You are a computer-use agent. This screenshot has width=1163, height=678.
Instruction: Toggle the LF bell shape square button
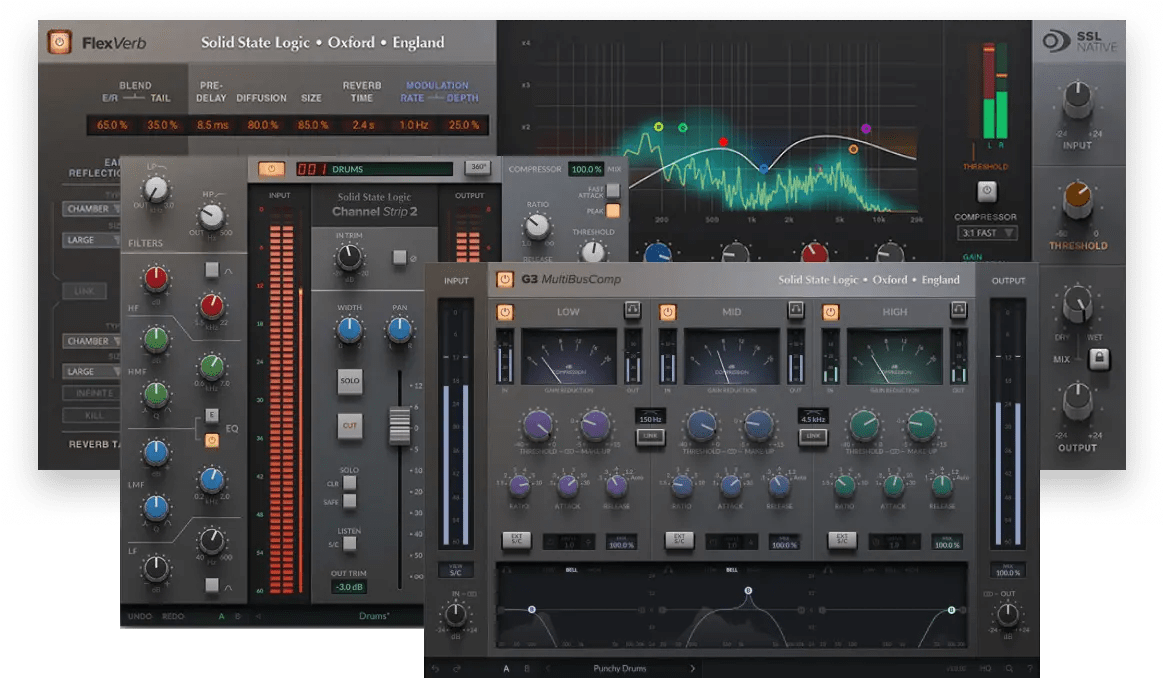(211, 585)
